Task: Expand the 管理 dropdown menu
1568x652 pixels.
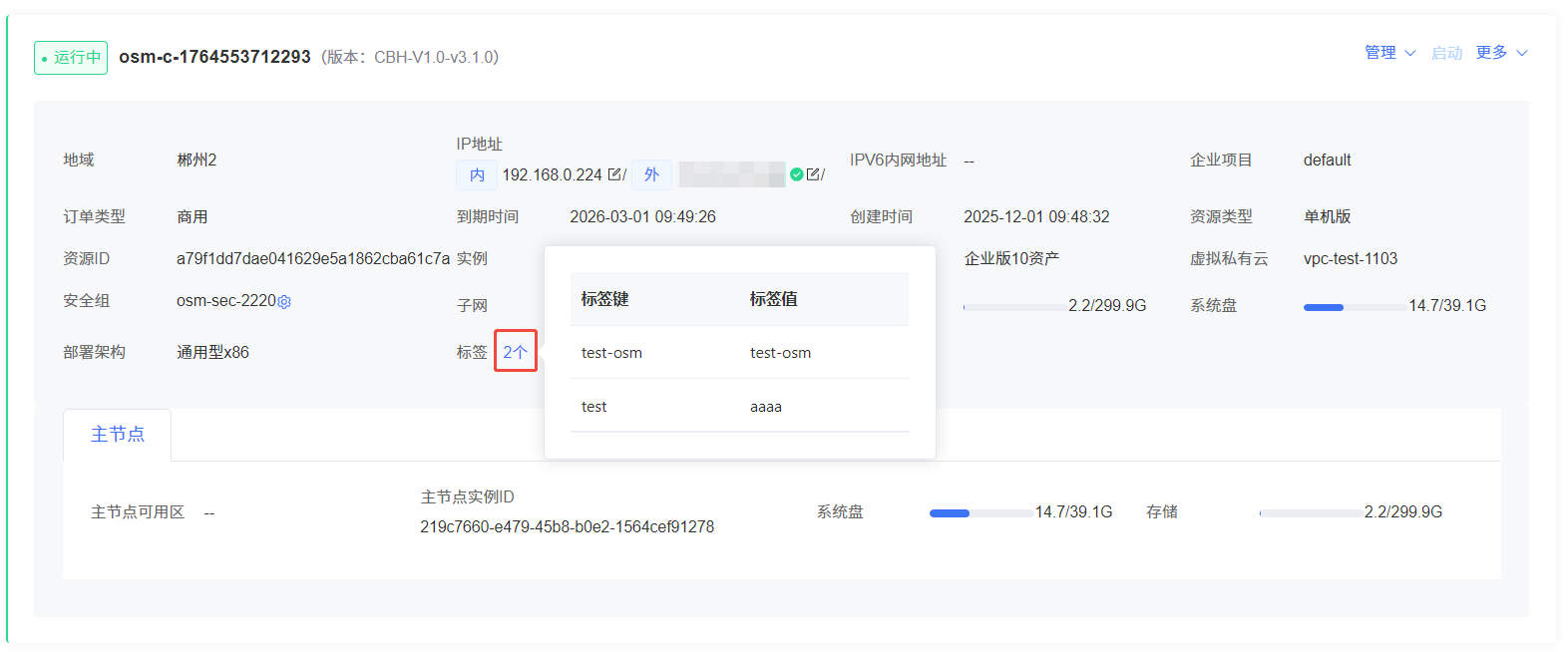Action: tap(1389, 53)
